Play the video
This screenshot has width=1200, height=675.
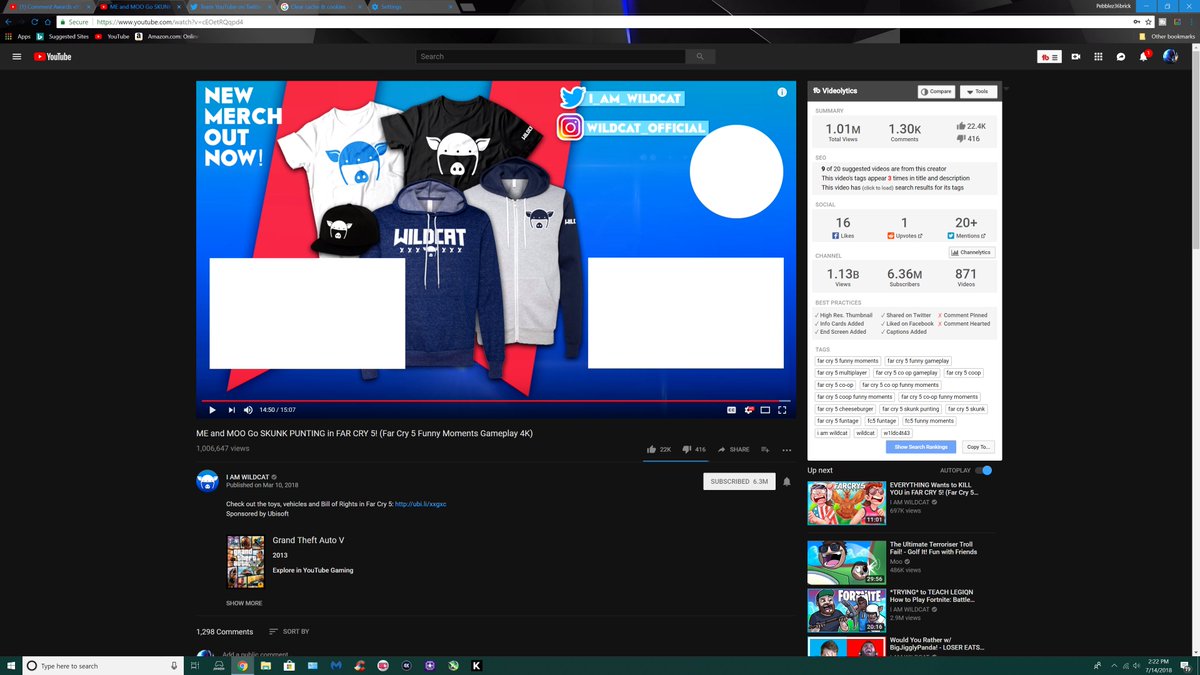tap(212, 409)
